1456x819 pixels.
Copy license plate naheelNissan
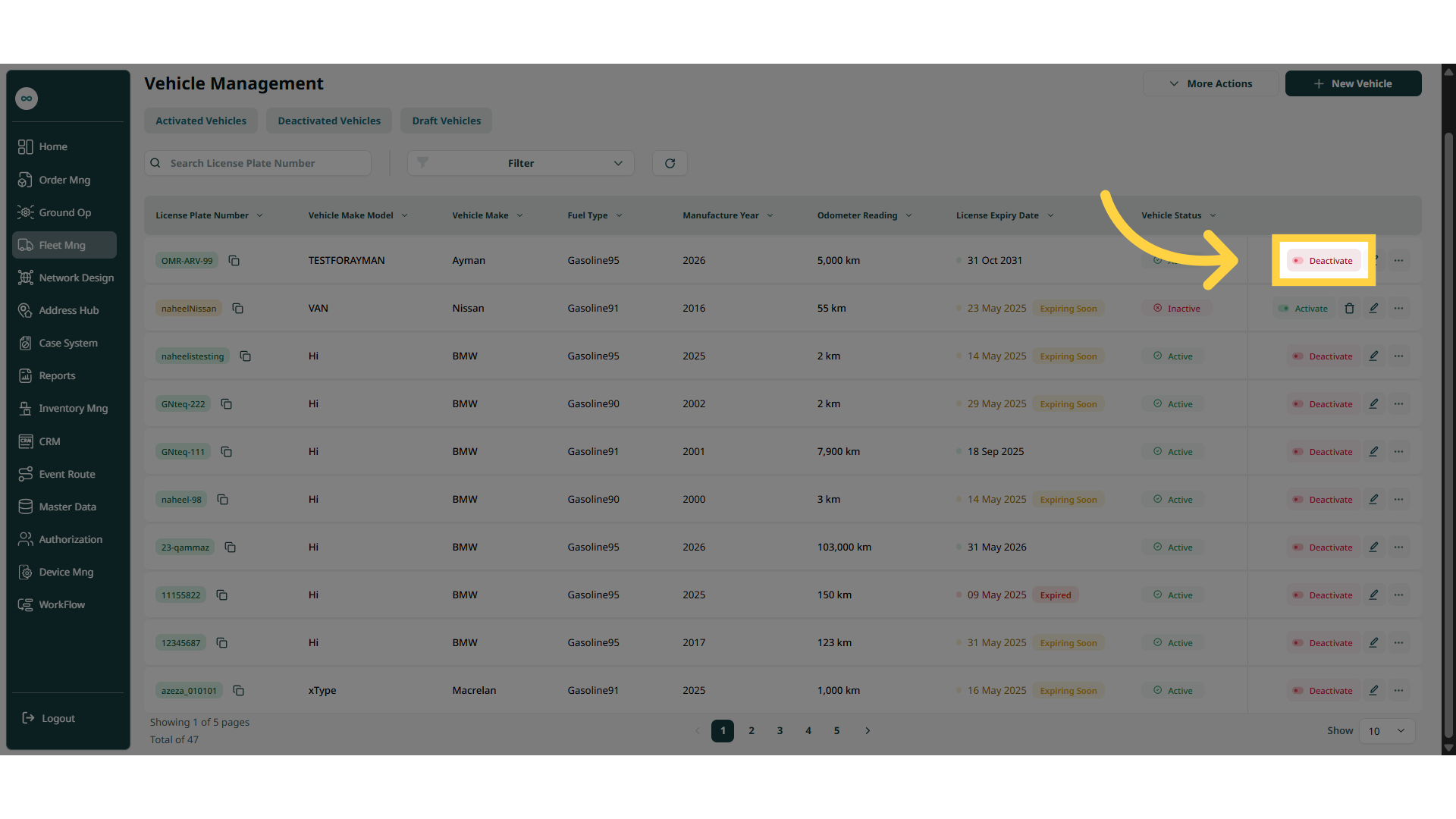click(x=237, y=308)
